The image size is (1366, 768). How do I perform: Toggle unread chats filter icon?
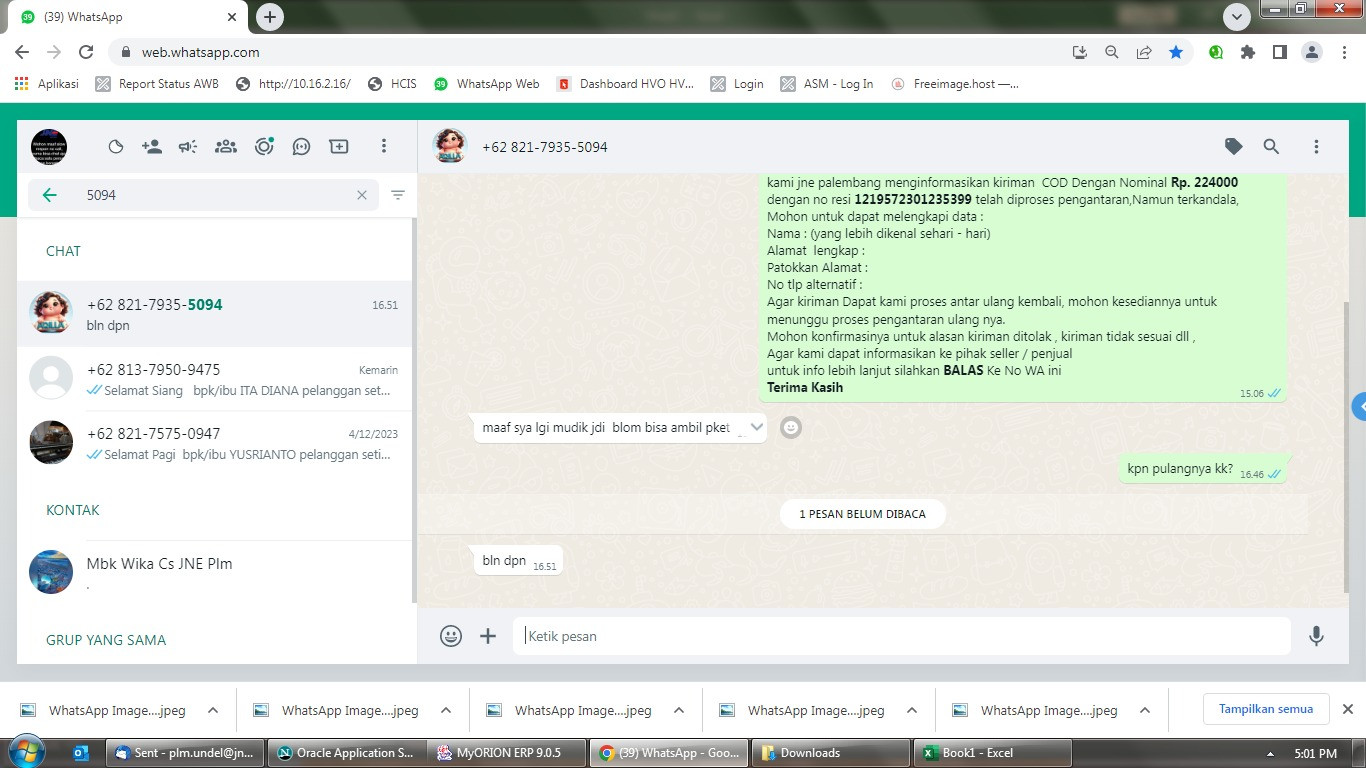(398, 195)
